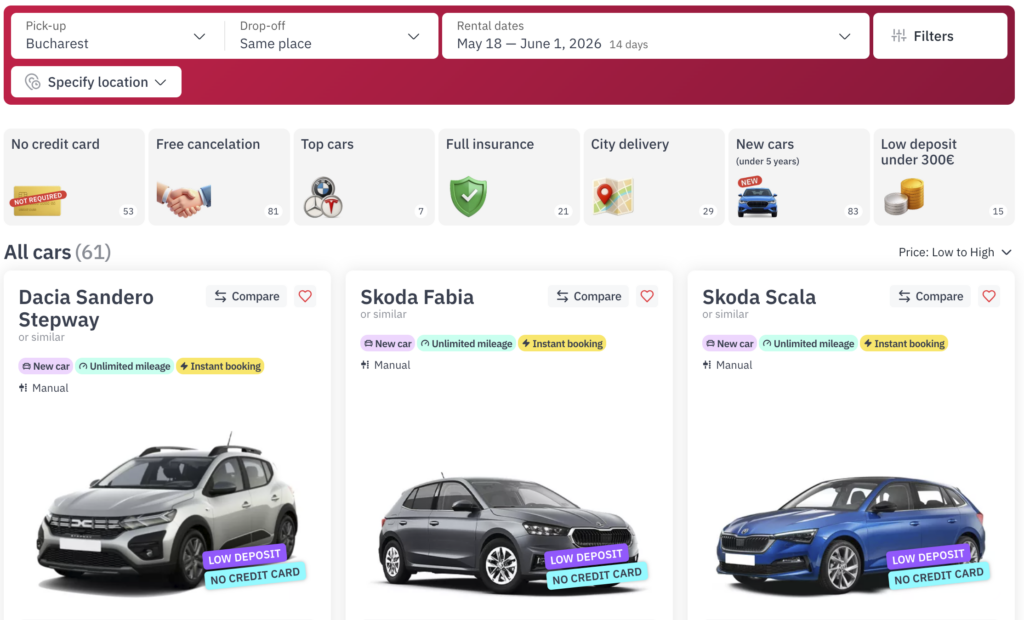Click LOW DEPOSIT badge on Dacia Sandero image
Image resolution: width=1024 pixels, height=620 pixels.
pyautogui.click(x=244, y=556)
